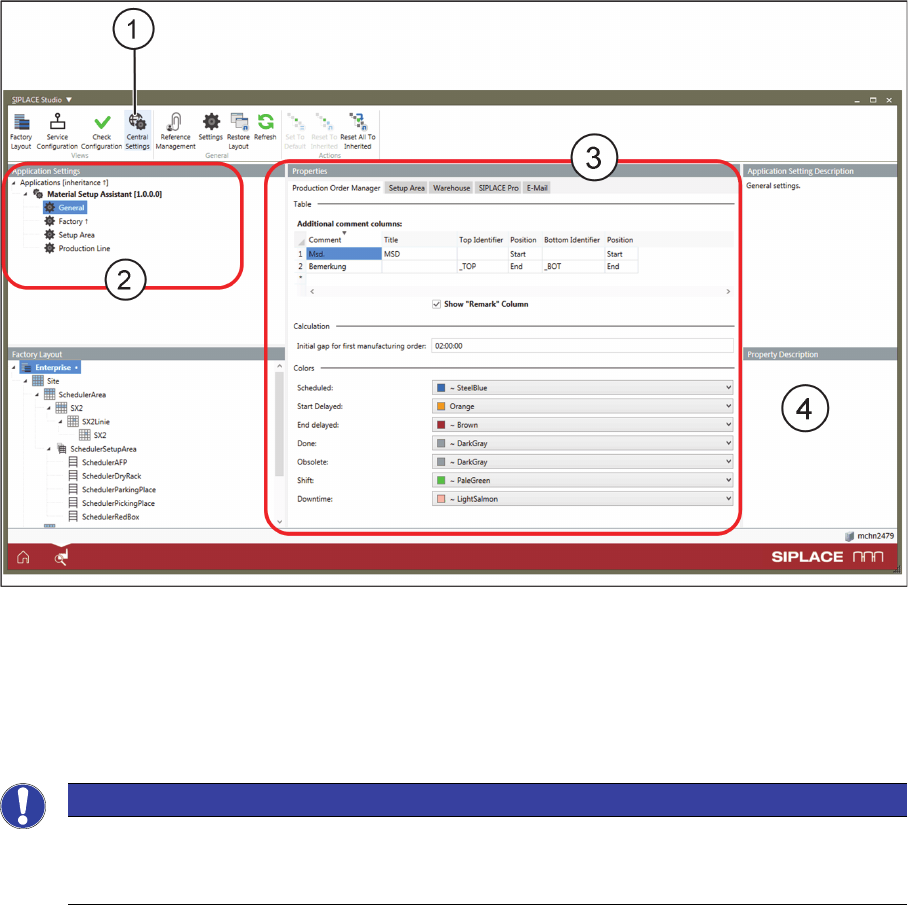Viewport: 908px width, 905px height.
Task: Select SchedulerRedBox in the tree
Action: 104,516
